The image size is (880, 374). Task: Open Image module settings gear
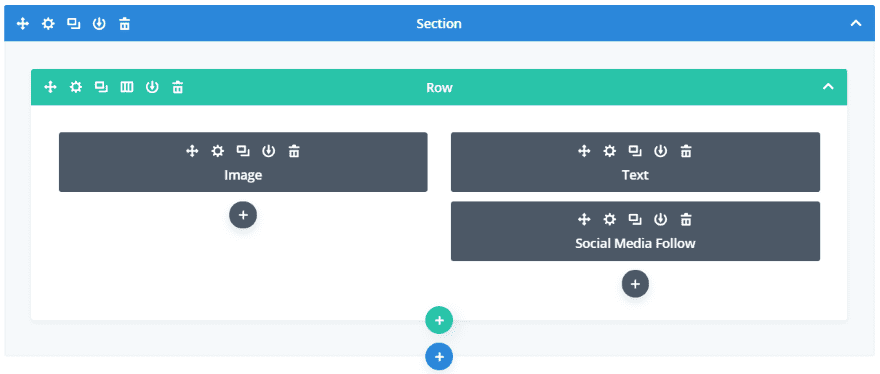218,150
